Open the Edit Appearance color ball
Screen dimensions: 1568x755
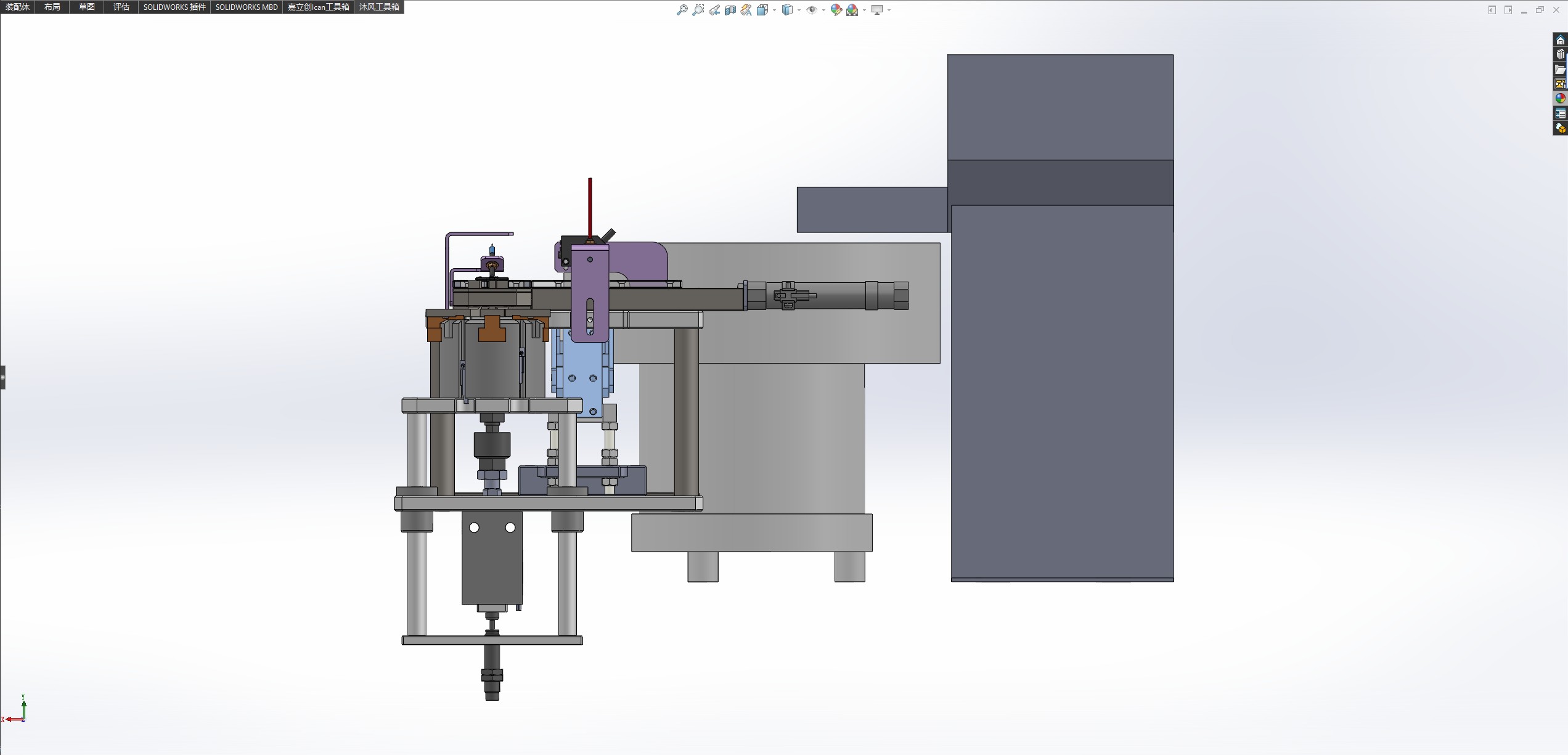[x=836, y=10]
